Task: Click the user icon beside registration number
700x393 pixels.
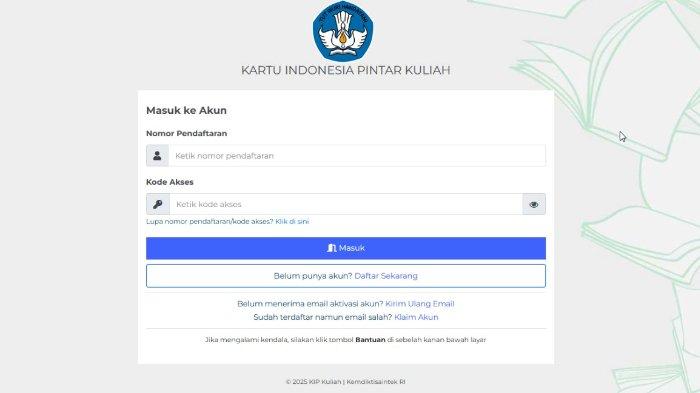Action: point(157,155)
